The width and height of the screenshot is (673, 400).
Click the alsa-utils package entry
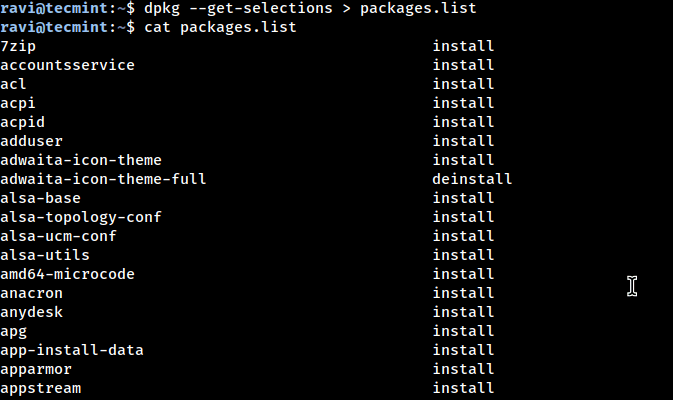(x=45, y=255)
